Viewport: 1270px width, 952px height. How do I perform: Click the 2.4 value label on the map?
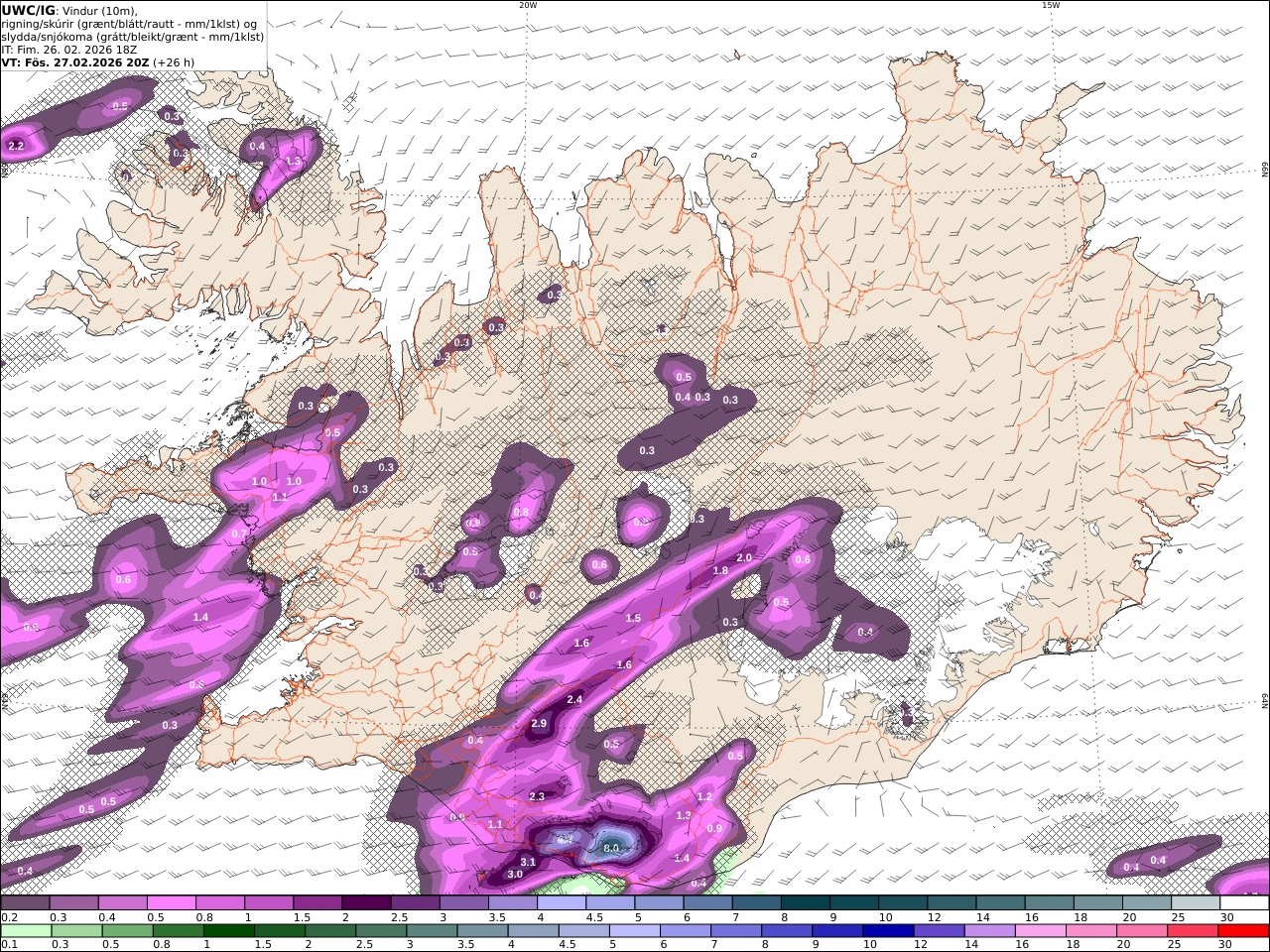point(574,700)
